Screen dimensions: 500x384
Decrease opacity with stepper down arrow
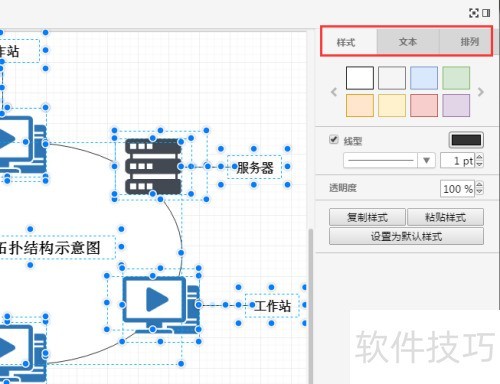pyautogui.click(x=479, y=192)
